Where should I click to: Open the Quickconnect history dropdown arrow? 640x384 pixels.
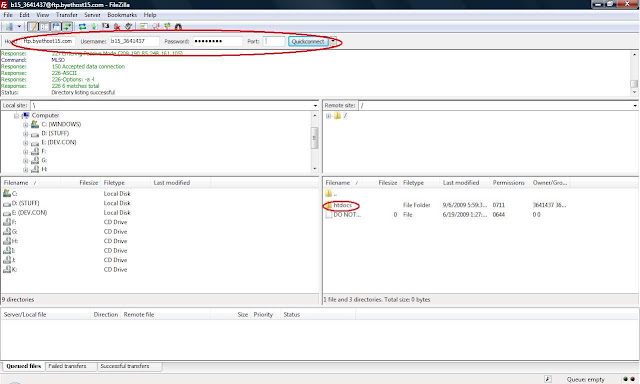[x=333, y=41]
